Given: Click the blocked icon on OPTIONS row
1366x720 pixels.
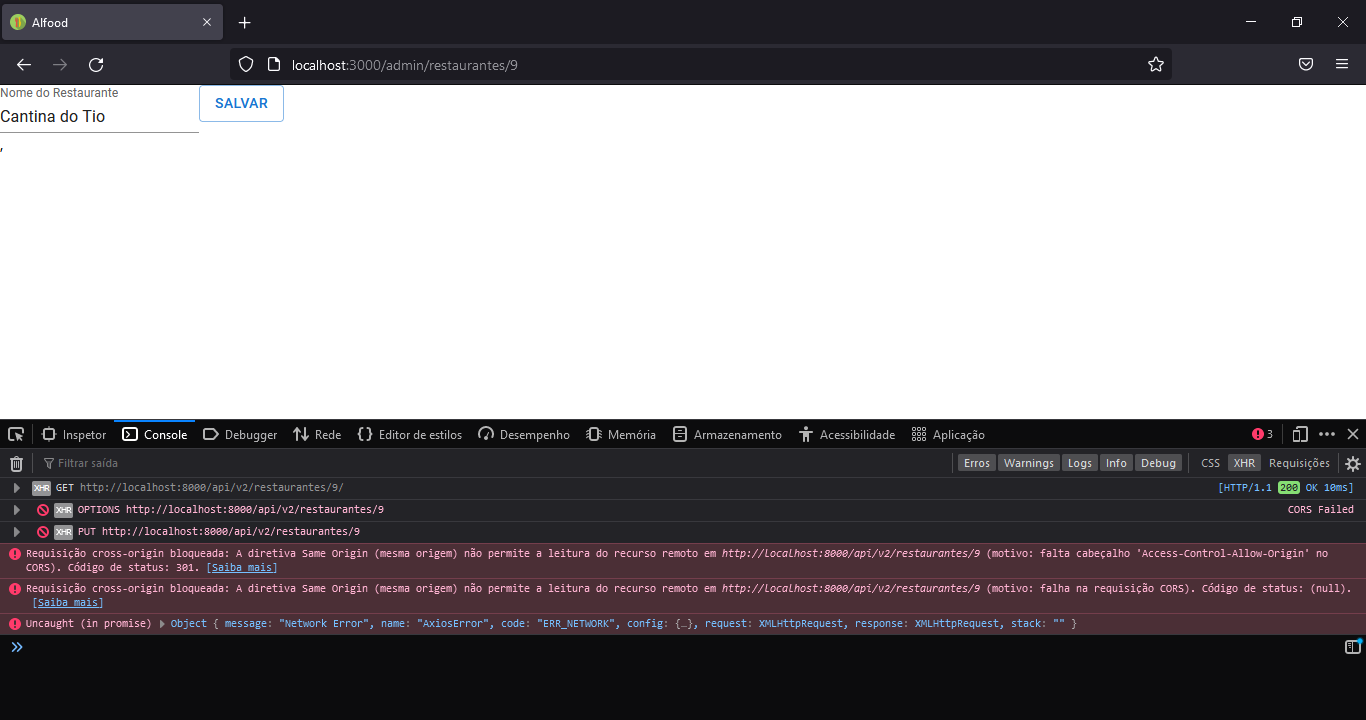Looking at the screenshot, I should (43, 510).
